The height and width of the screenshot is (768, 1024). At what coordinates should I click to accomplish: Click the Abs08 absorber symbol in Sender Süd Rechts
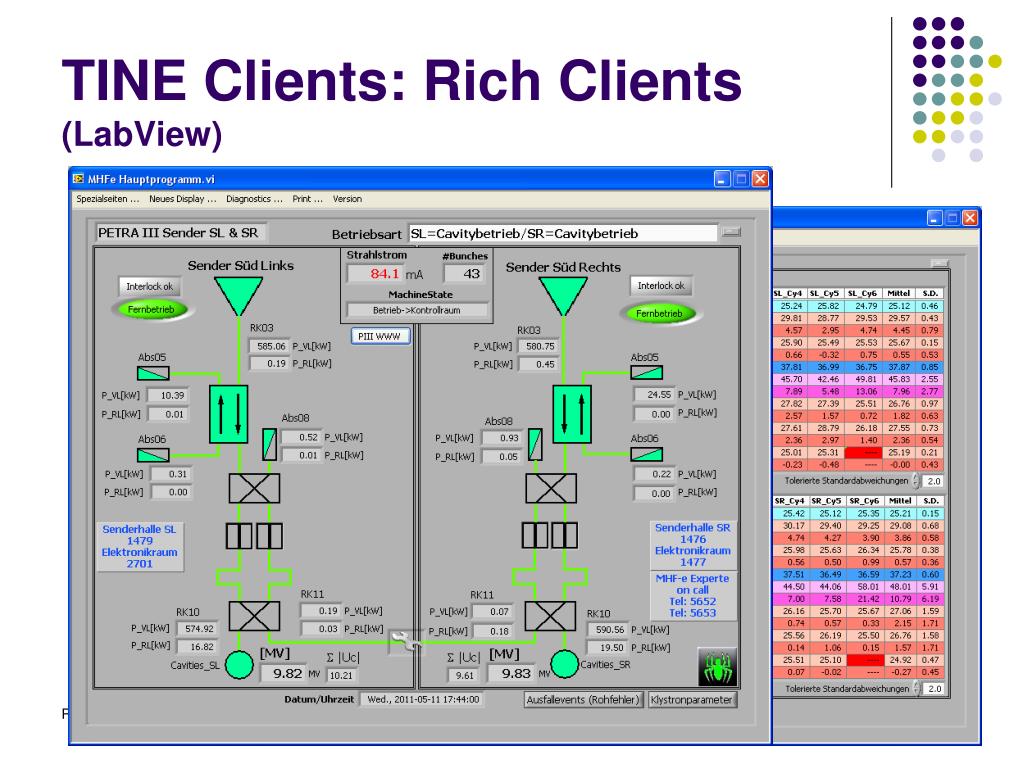click(x=535, y=444)
